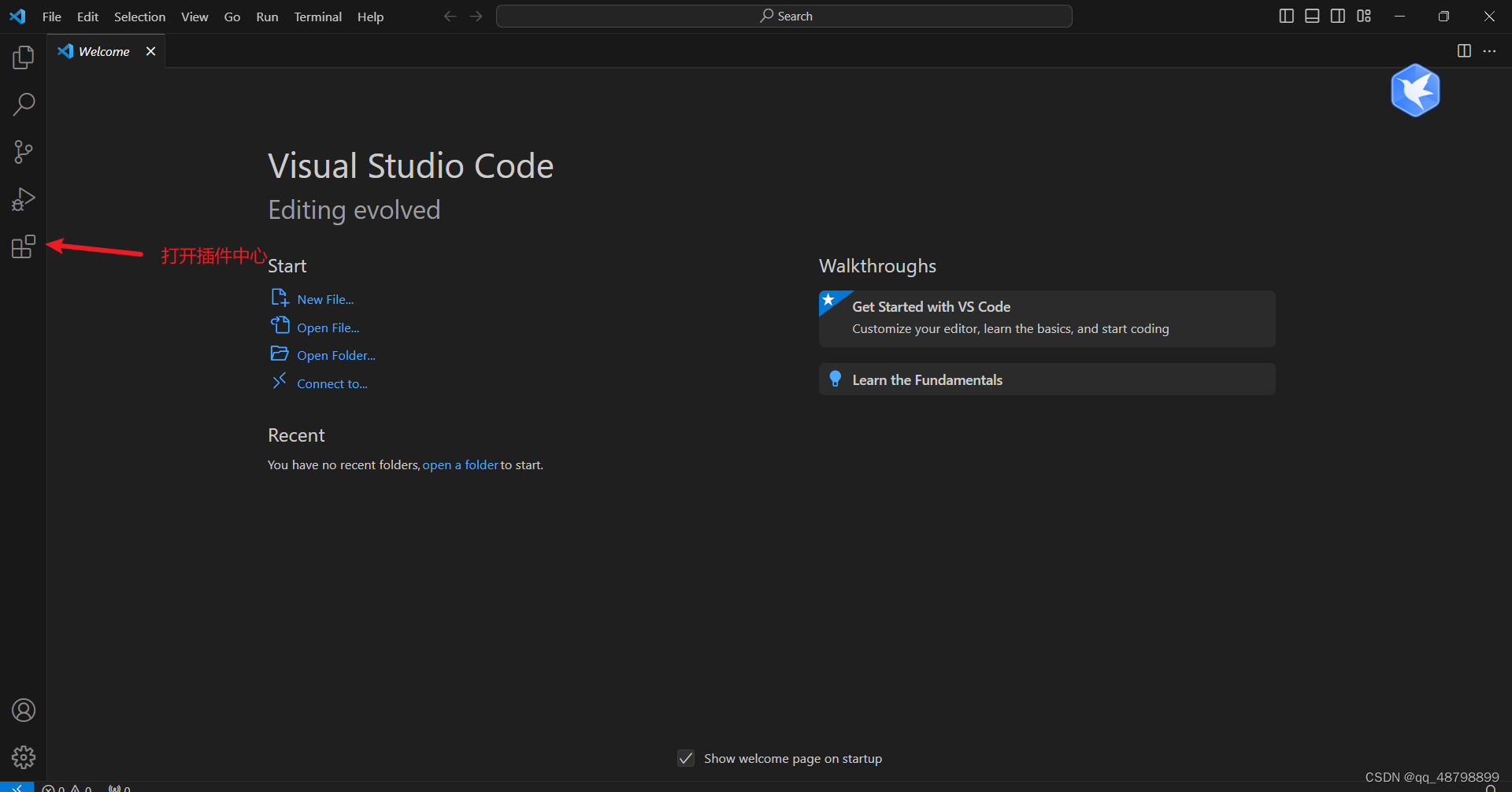
Task: Open the Extensions marketplace
Action: pos(23,246)
